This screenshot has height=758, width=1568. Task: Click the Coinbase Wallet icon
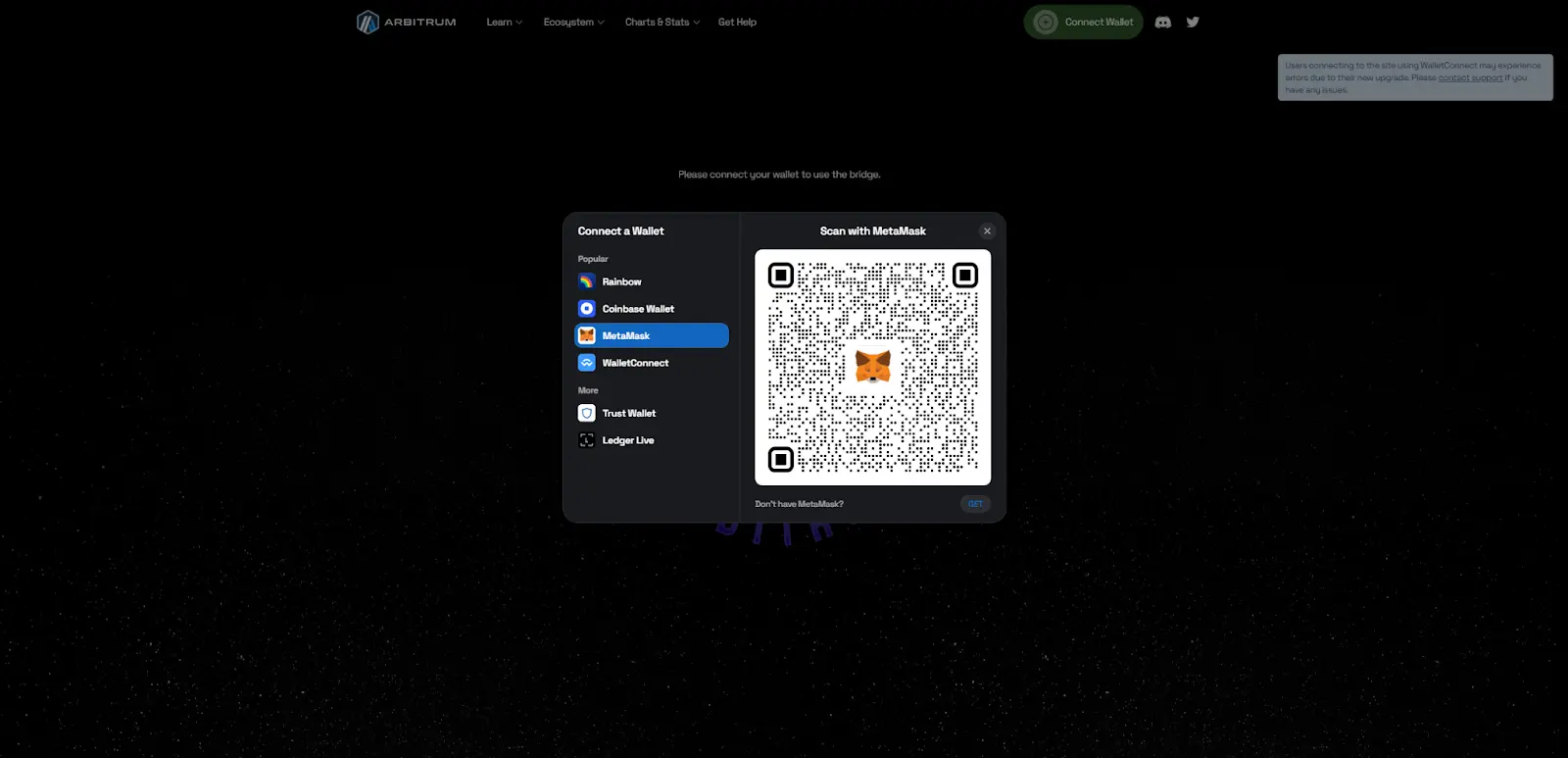587,309
